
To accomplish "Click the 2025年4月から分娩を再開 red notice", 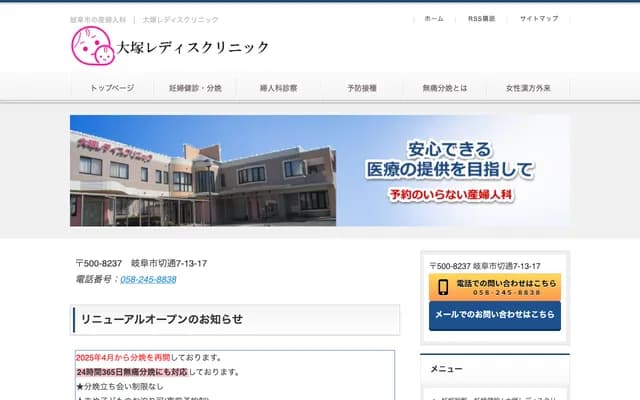I will 123,358.
